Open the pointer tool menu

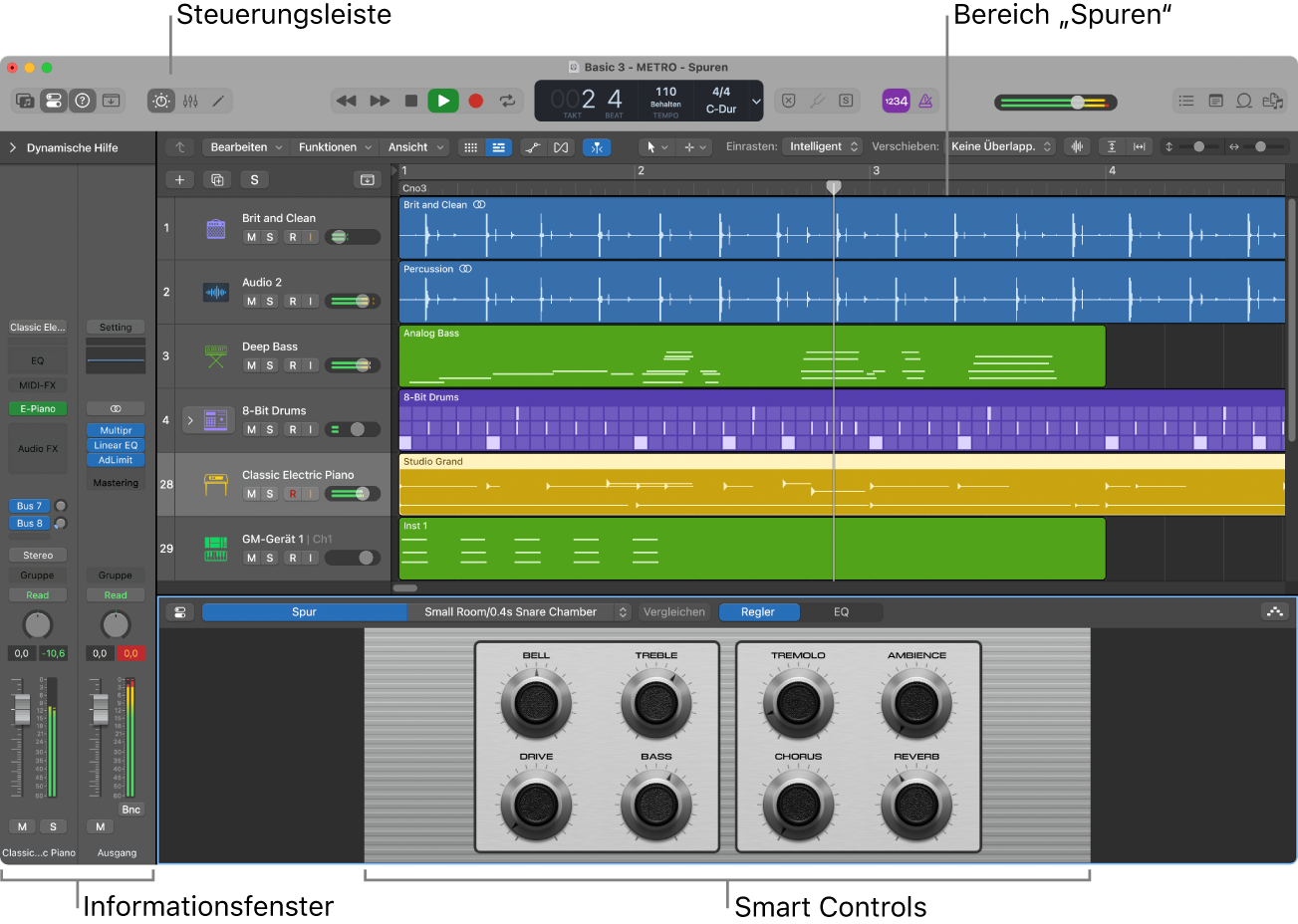pos(656,147)
